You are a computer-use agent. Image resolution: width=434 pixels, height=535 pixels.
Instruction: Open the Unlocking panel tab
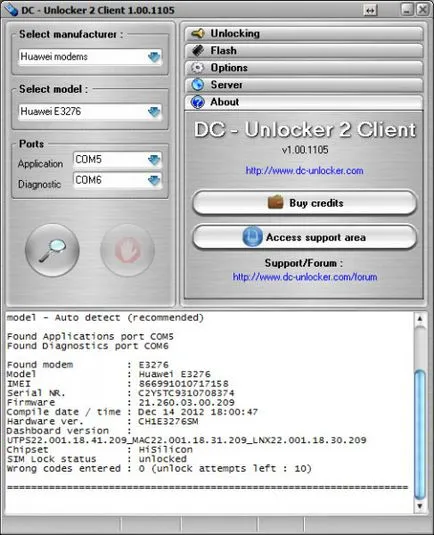coord(304,33)
